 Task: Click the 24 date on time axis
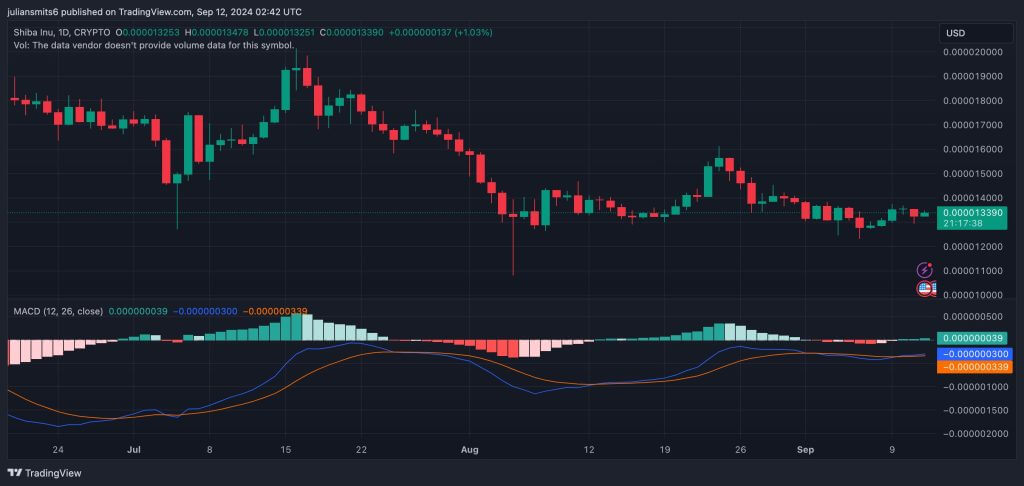57,449
